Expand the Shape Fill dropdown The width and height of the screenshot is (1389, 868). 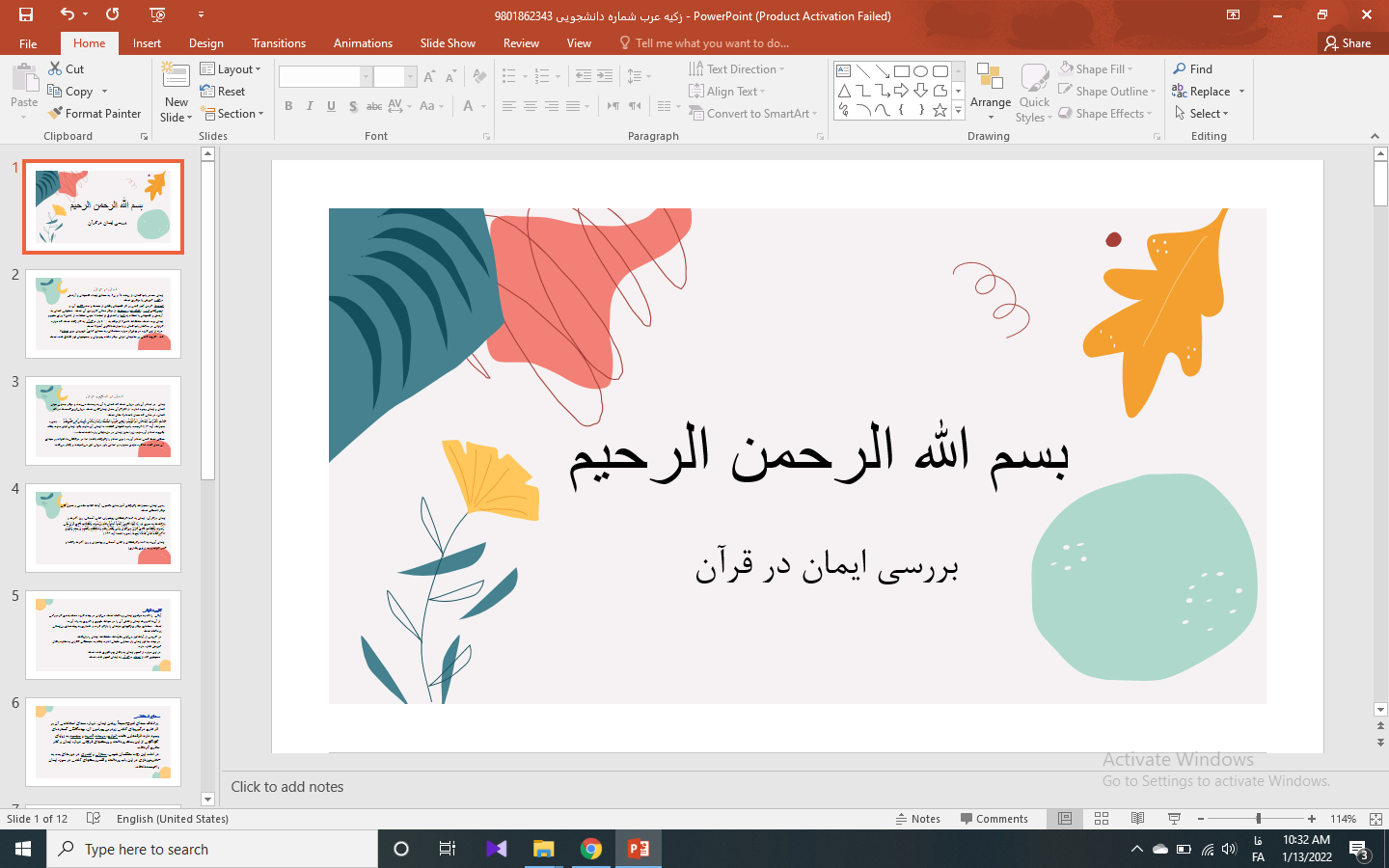point(1096,69)
